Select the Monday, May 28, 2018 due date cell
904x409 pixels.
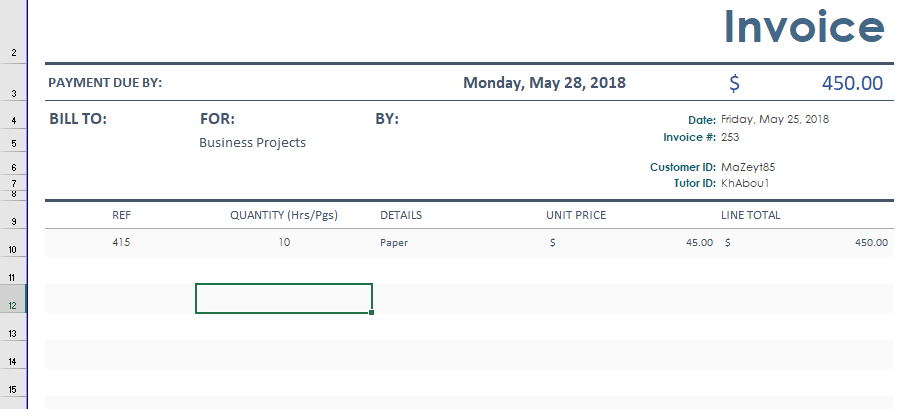tap(544, 82)
